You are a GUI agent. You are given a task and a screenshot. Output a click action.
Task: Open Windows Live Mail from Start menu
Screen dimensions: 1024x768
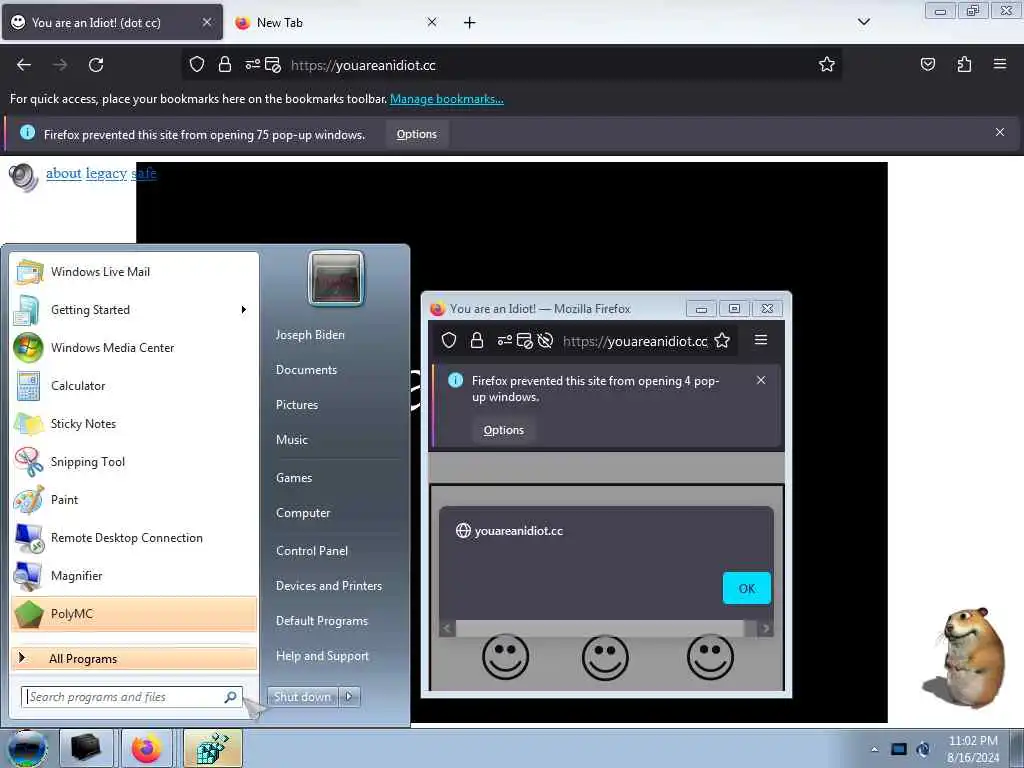pyautogui.click(x=135, y=272)
